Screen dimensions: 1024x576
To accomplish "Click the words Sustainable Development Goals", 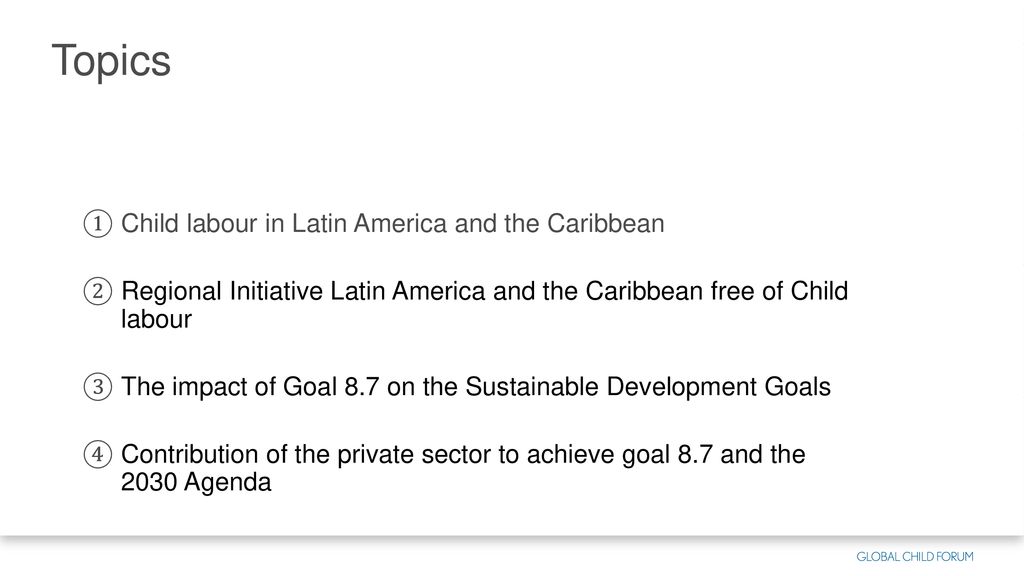I will click(x=648, y=387).
